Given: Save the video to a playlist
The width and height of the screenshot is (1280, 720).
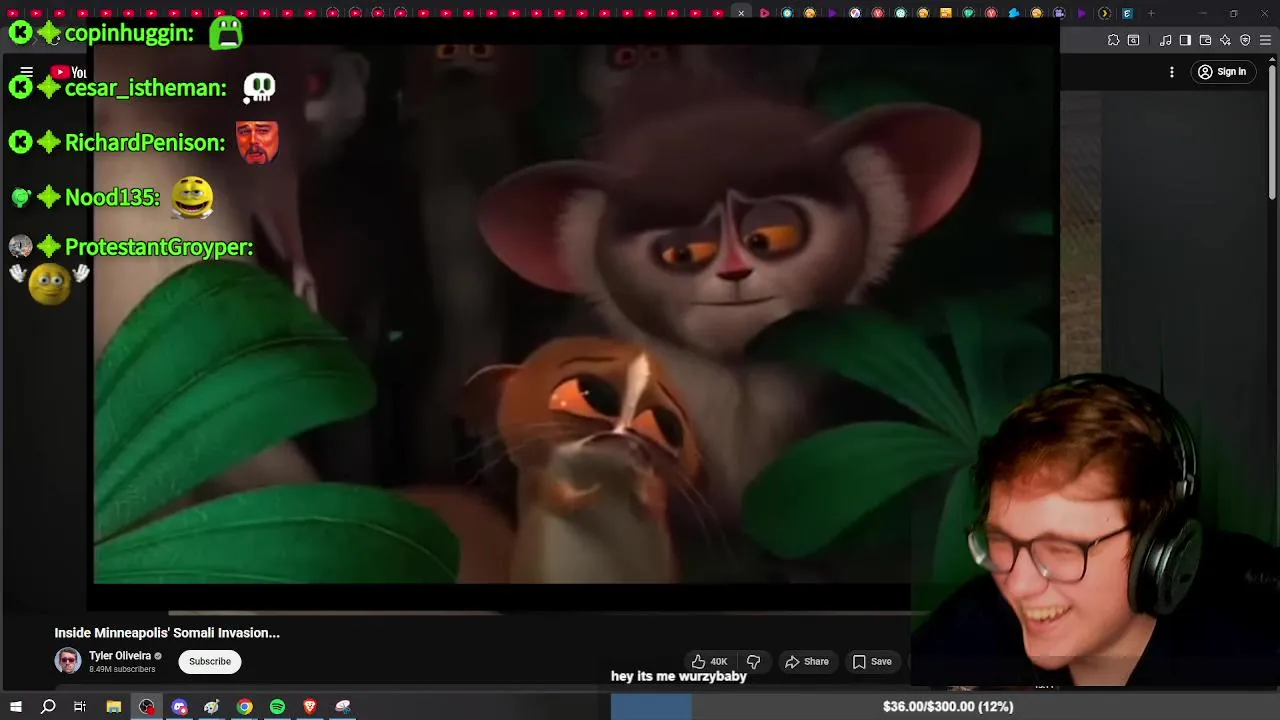Looking at the screenshot, I should tap(872, 661).
